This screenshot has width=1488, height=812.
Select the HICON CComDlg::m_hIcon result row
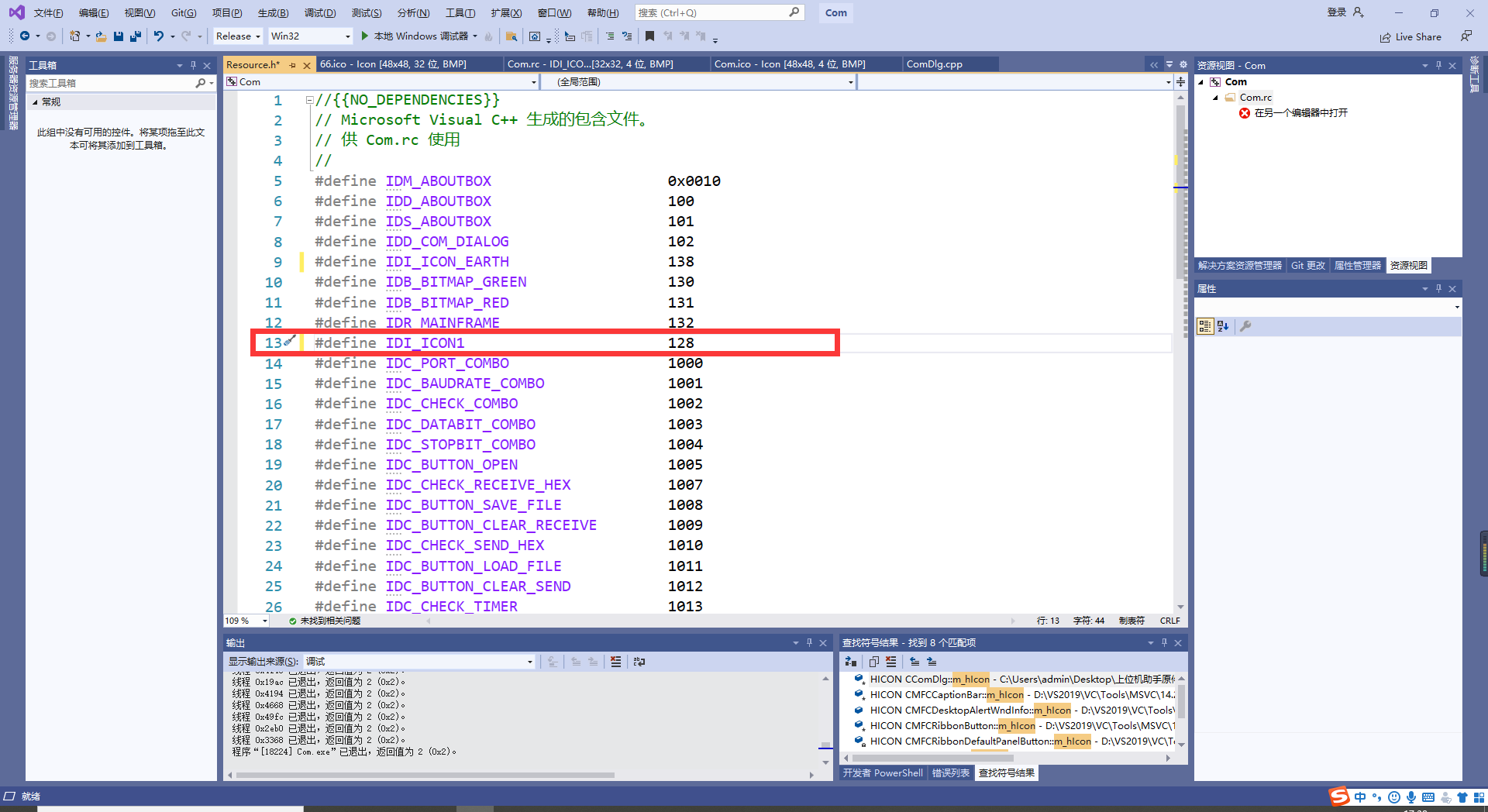1014,680
